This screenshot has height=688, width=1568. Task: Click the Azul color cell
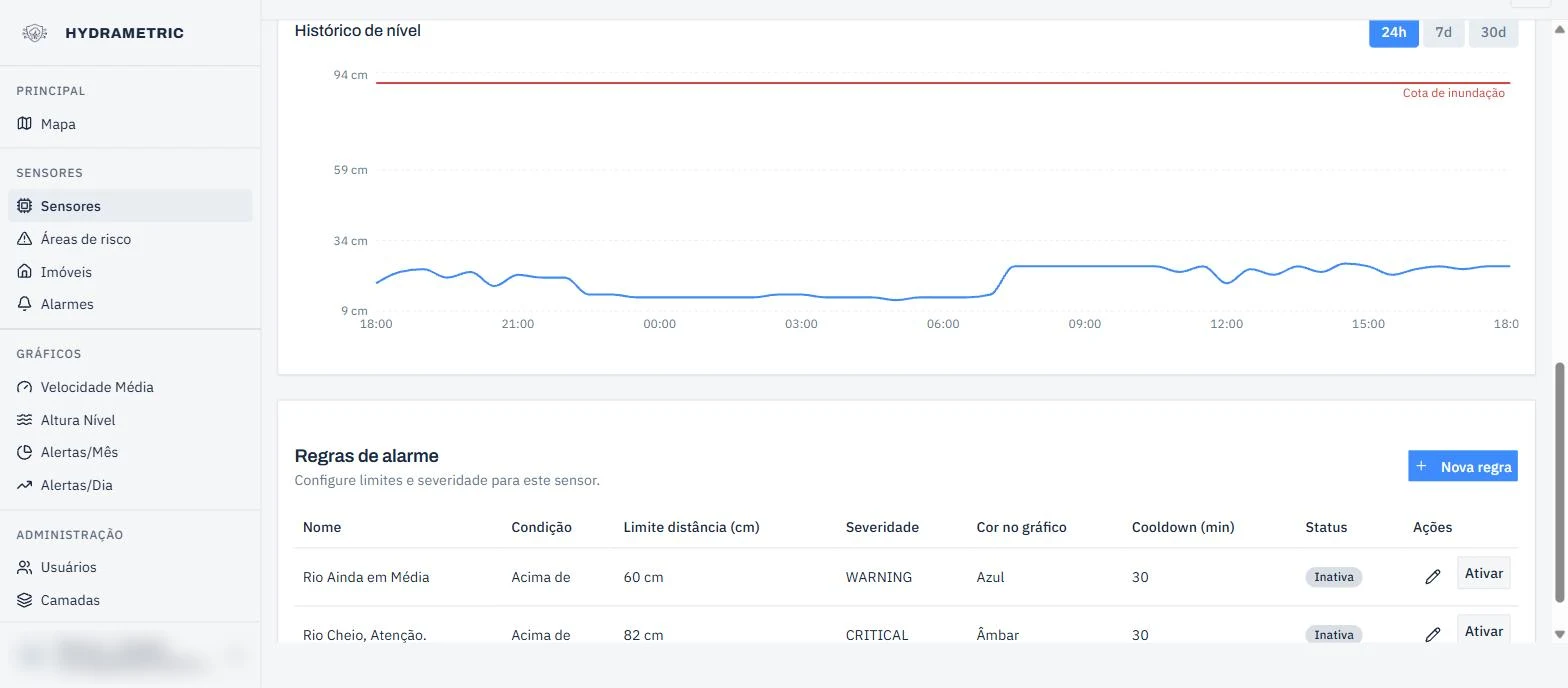[x=990, y=577]
